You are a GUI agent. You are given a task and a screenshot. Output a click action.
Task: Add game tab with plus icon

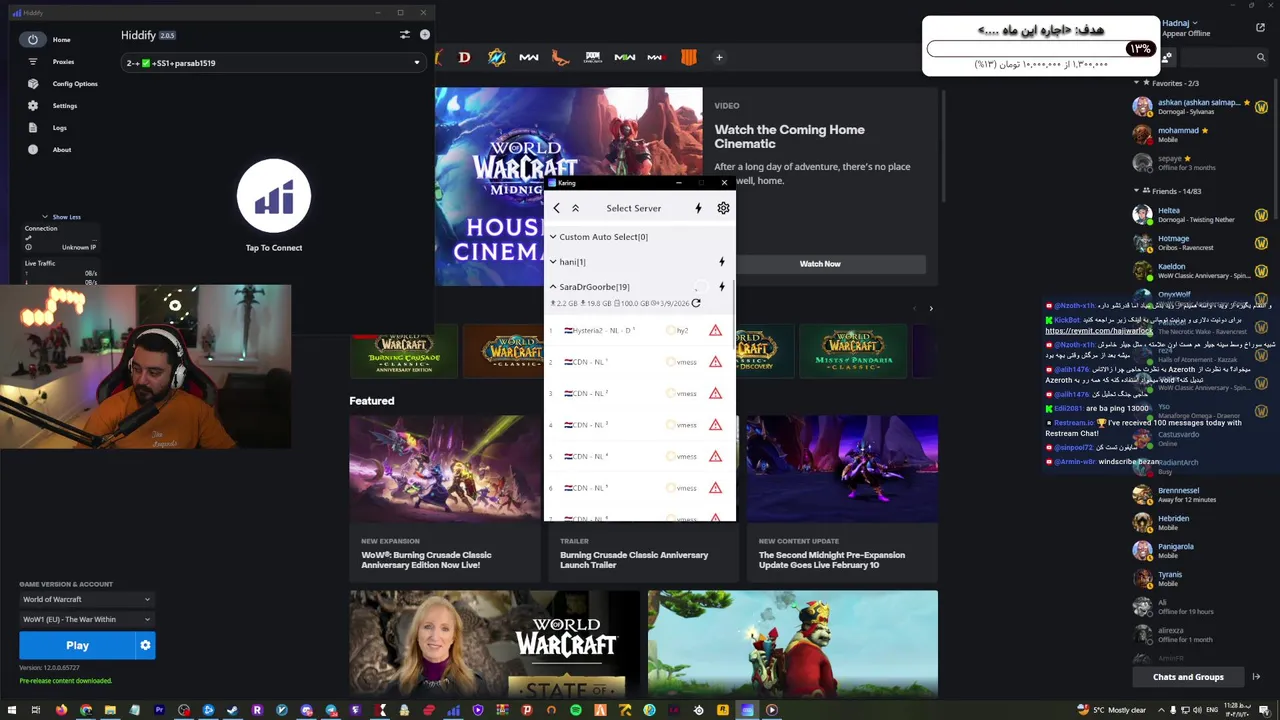point(719,57)
